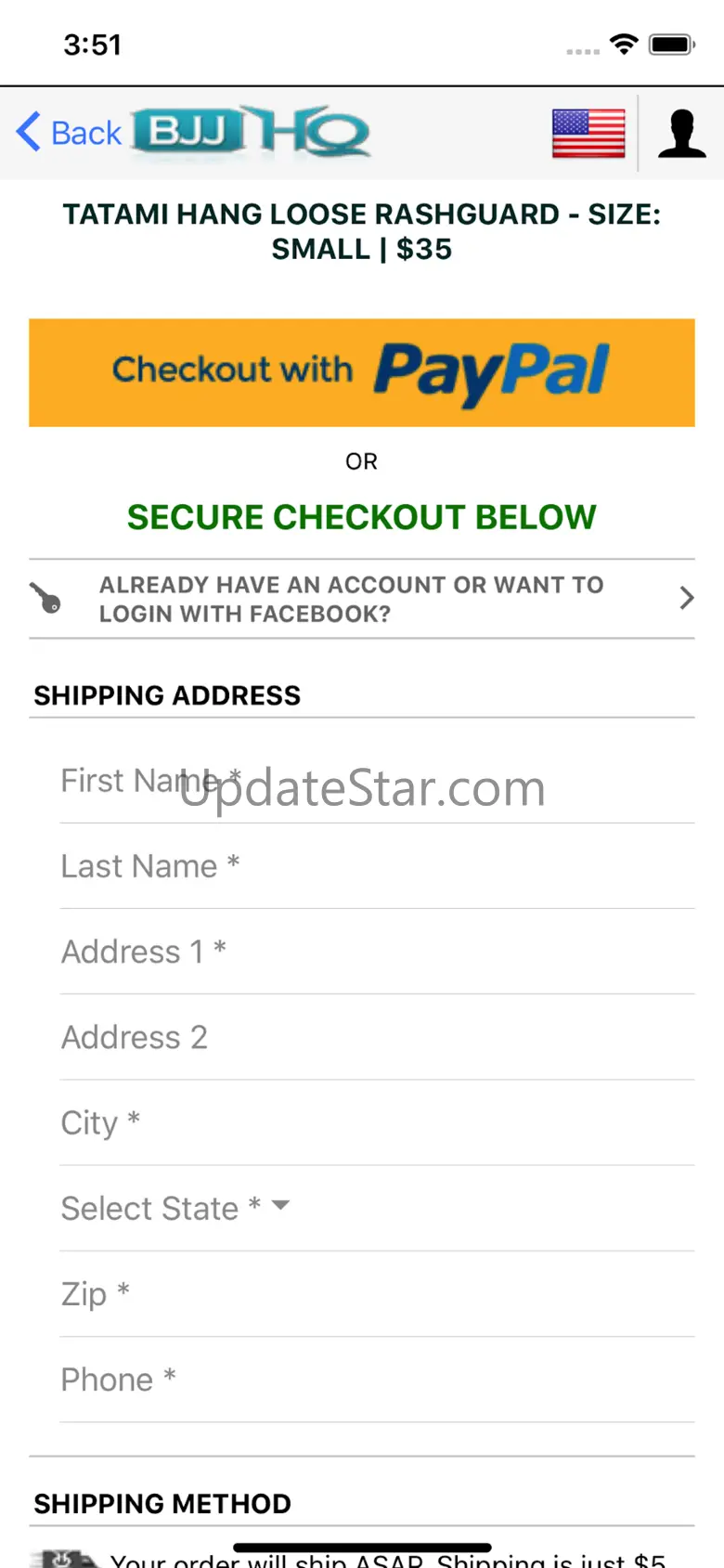
Task: Checkout with PayPal button
Action: 362,372
